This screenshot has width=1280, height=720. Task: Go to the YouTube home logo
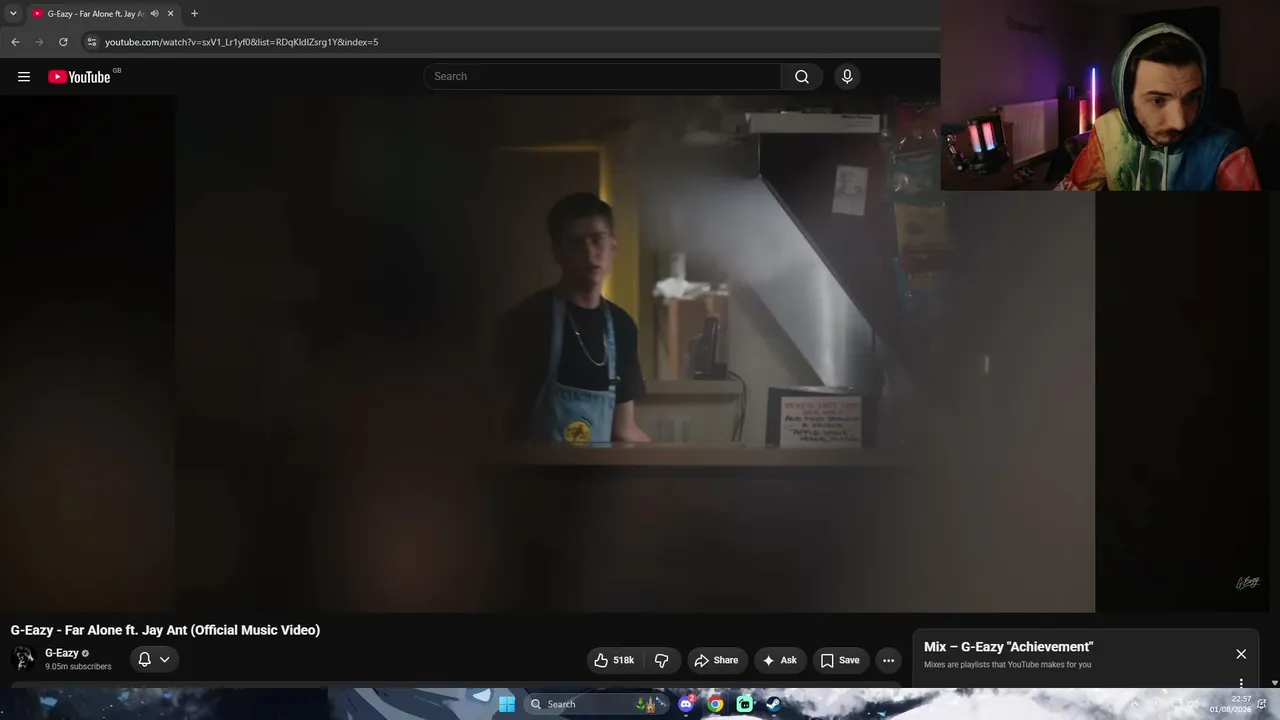79,77
